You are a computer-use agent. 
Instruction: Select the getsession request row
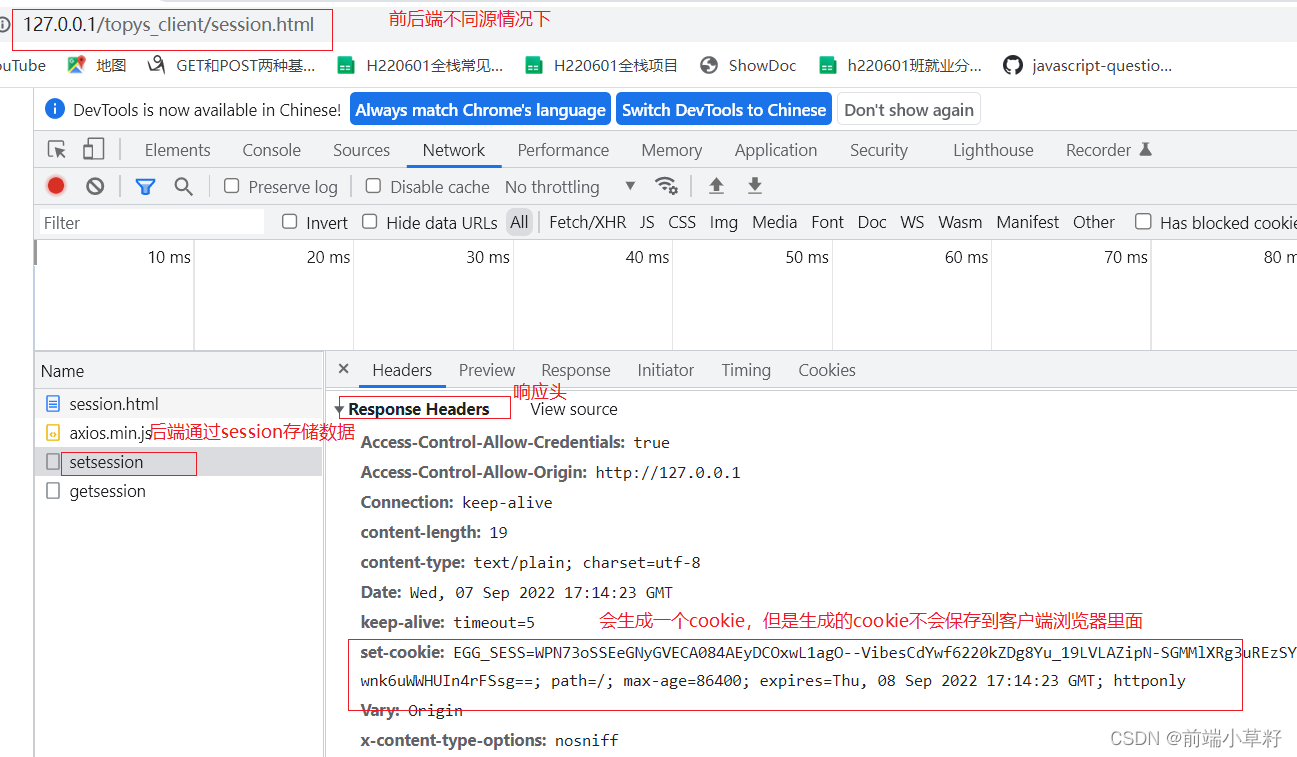coord(179,491)
